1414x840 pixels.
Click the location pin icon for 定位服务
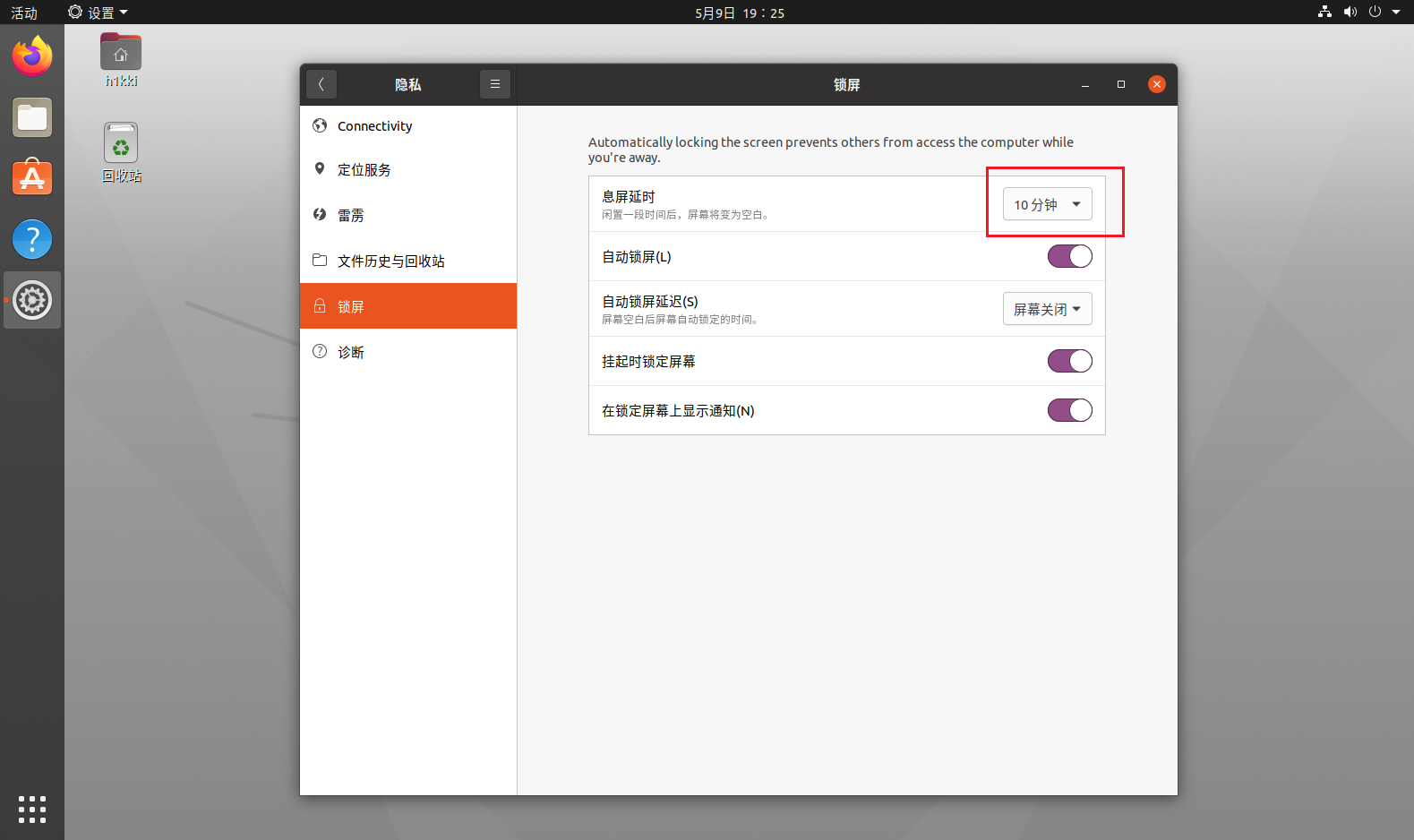click(x=320, y=169)
